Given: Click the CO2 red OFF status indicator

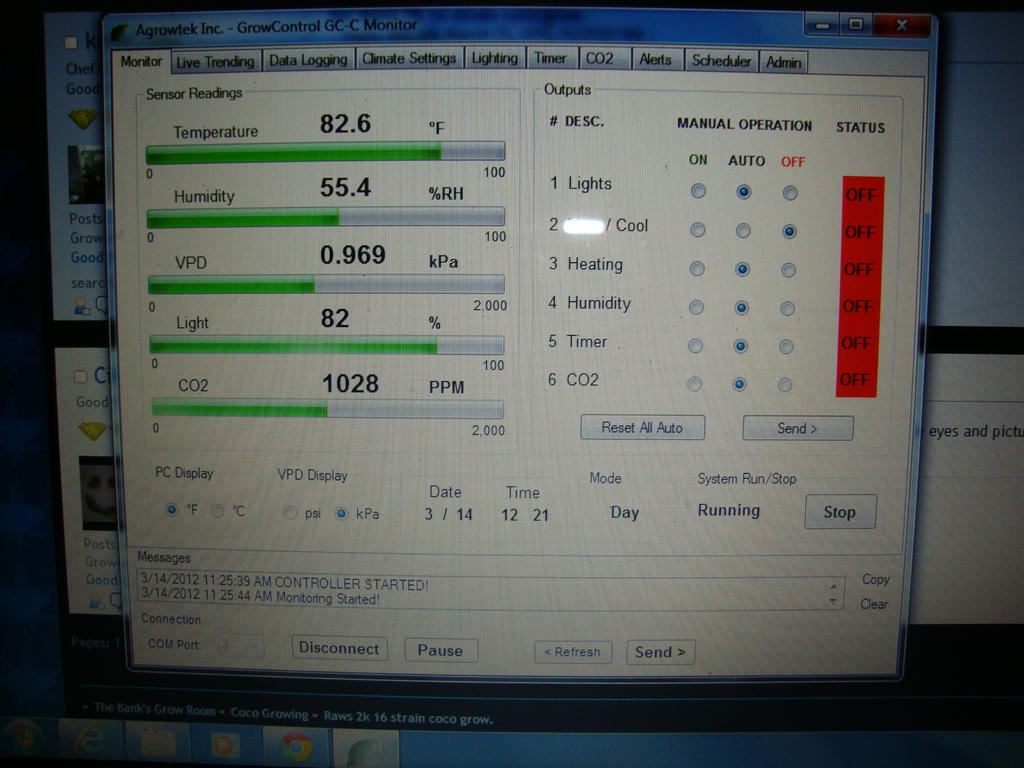Looking at the screenshot, I should click(x=856, y=379).
